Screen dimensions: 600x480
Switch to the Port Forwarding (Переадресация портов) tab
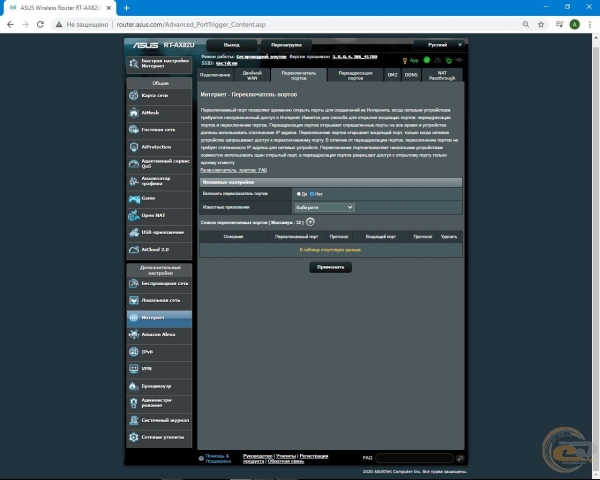[x=355, y=75]
